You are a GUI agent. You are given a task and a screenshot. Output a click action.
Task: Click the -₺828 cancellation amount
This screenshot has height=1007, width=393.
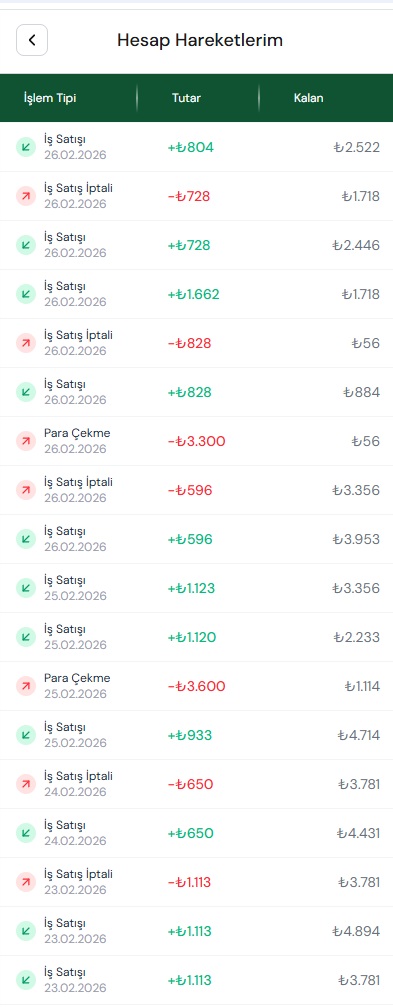pyautogui.click(x=189, y=343)
